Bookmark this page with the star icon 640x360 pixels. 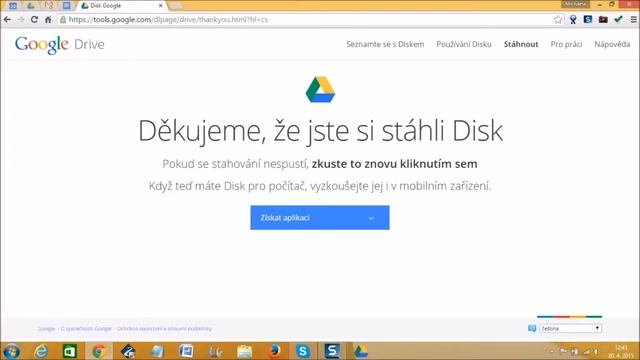point(558,20)
